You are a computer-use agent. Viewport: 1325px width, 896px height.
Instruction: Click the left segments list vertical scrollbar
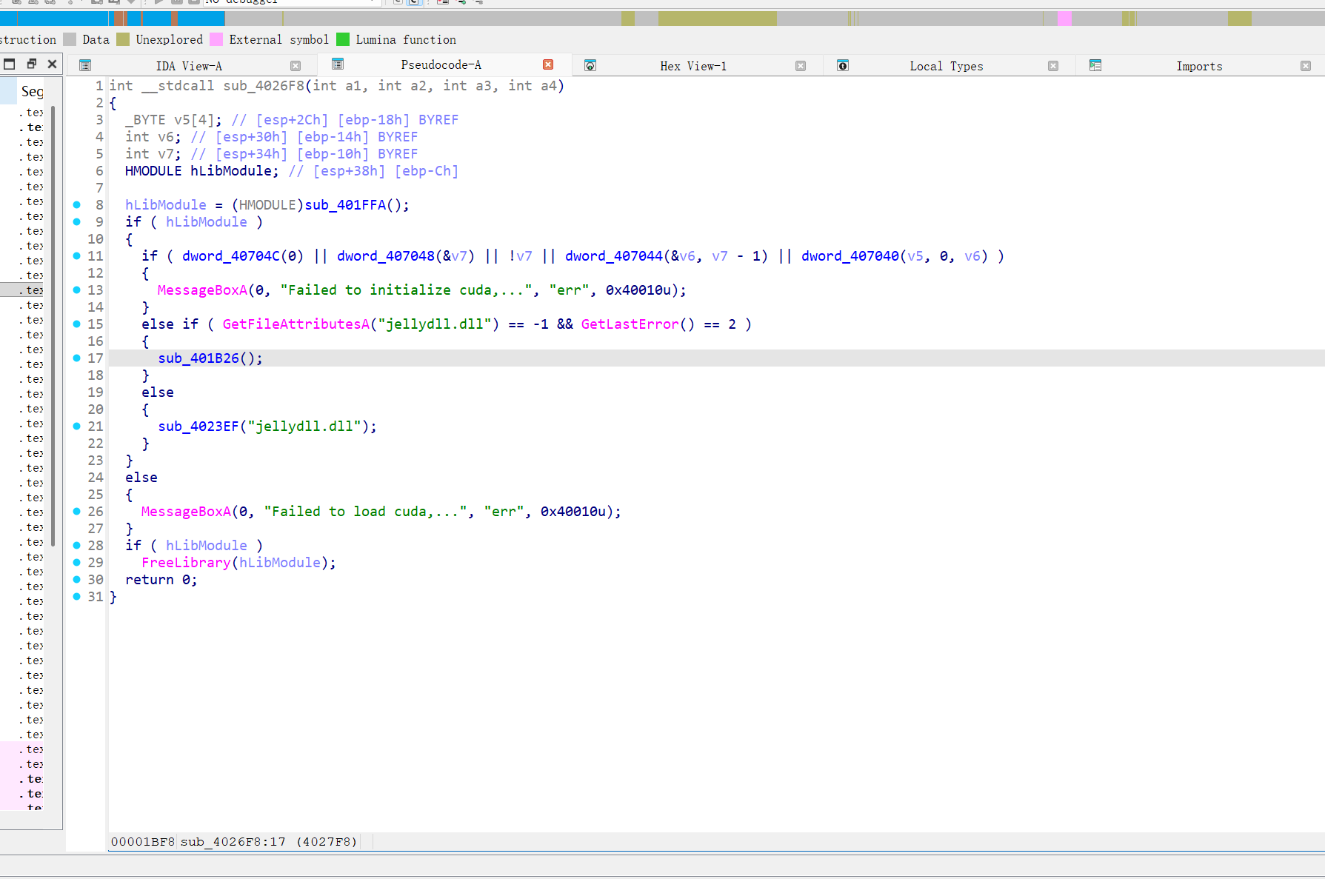pyautogui.click(x=53, y=326)
